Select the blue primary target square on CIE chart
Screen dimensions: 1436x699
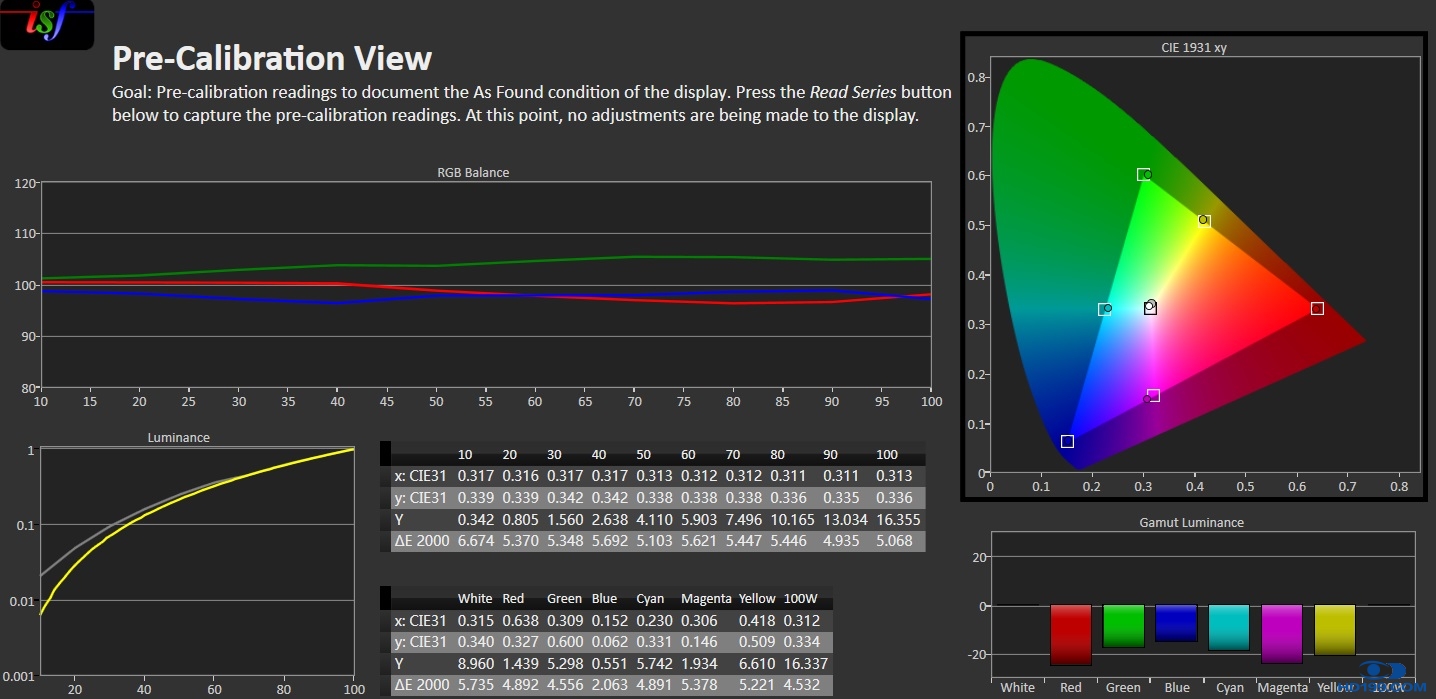[x=1067, y=441]
